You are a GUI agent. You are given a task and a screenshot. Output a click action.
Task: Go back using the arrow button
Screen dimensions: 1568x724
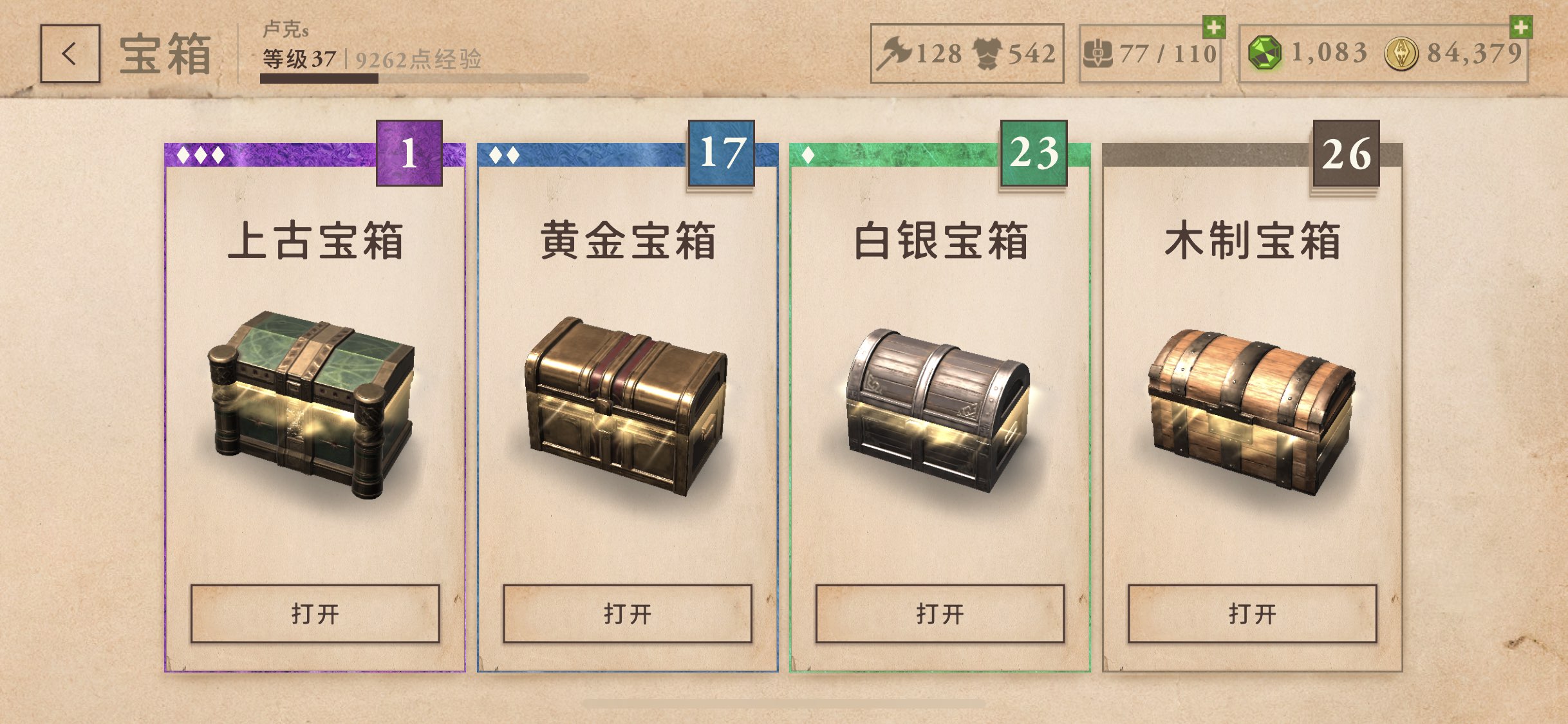70,53
